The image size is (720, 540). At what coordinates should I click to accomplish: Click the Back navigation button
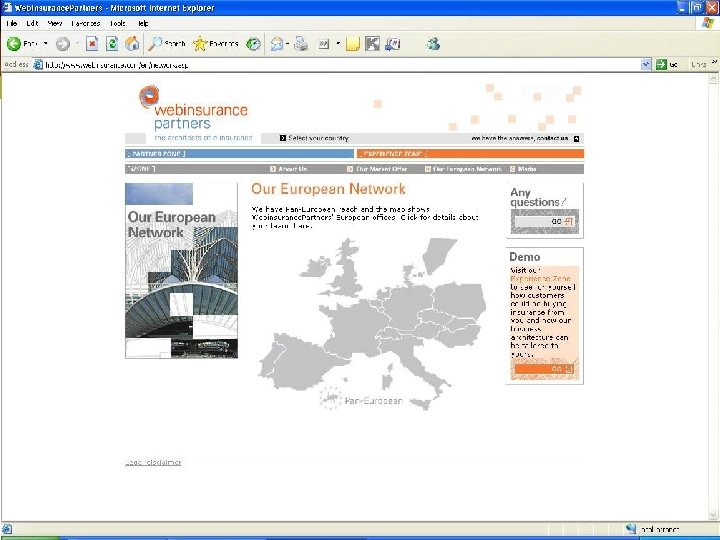pos(22,44)
